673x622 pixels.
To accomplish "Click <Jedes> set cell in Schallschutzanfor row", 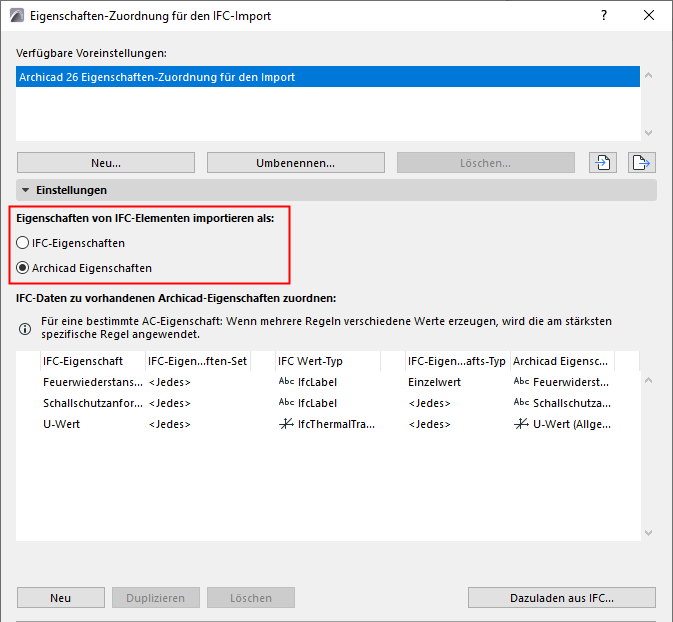I will point(170,403).
